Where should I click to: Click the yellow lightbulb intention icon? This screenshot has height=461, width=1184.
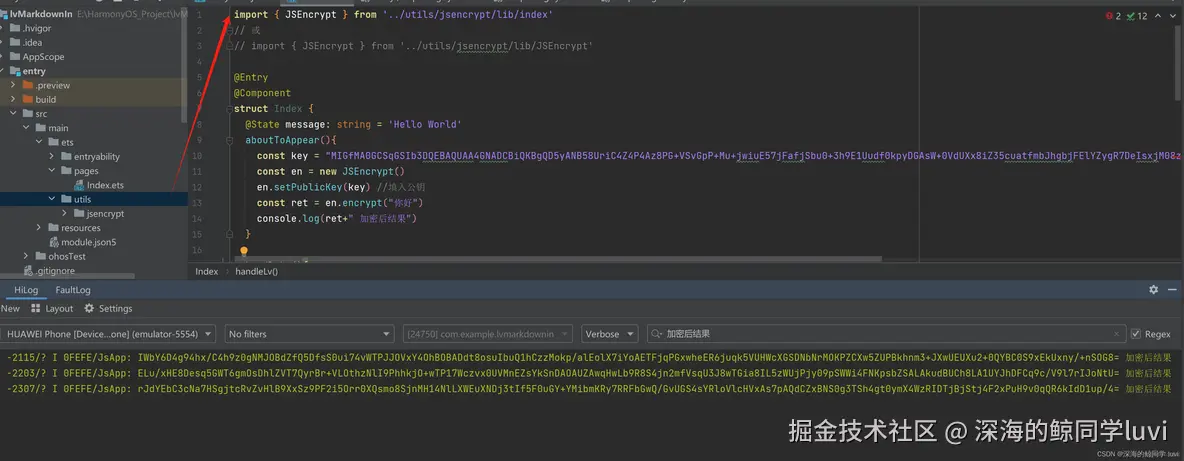(244, 252)
